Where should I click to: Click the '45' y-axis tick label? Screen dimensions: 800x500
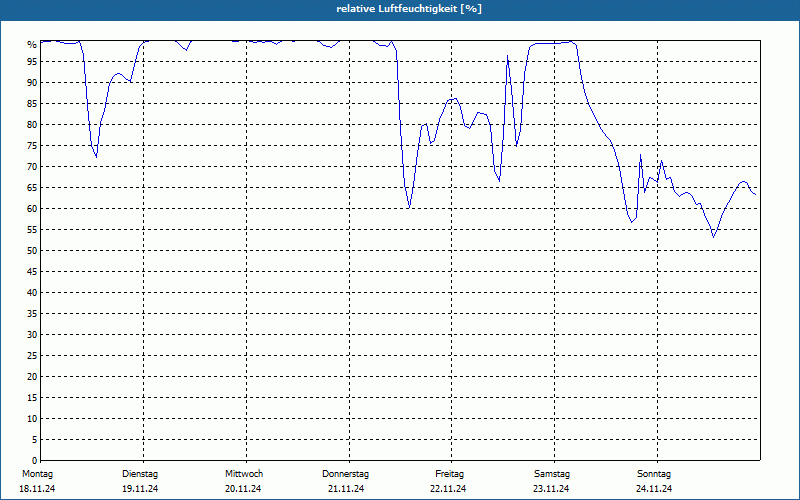tap(32, 272)
